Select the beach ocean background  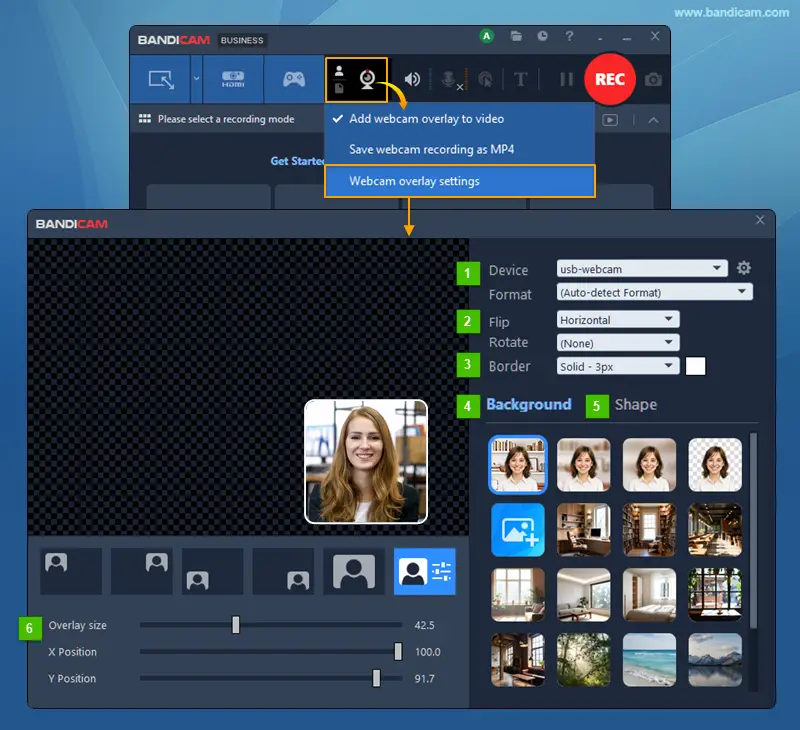coord(649,660)
